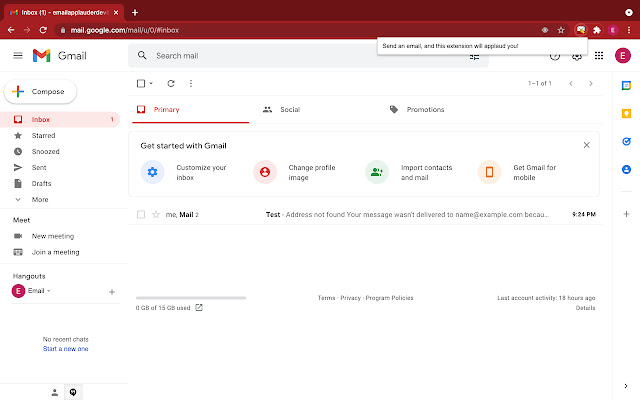Click the storage usage progress bar
The width and height of the screenshot is (640, 400).
pyautogui.click(x=191, y=298)
